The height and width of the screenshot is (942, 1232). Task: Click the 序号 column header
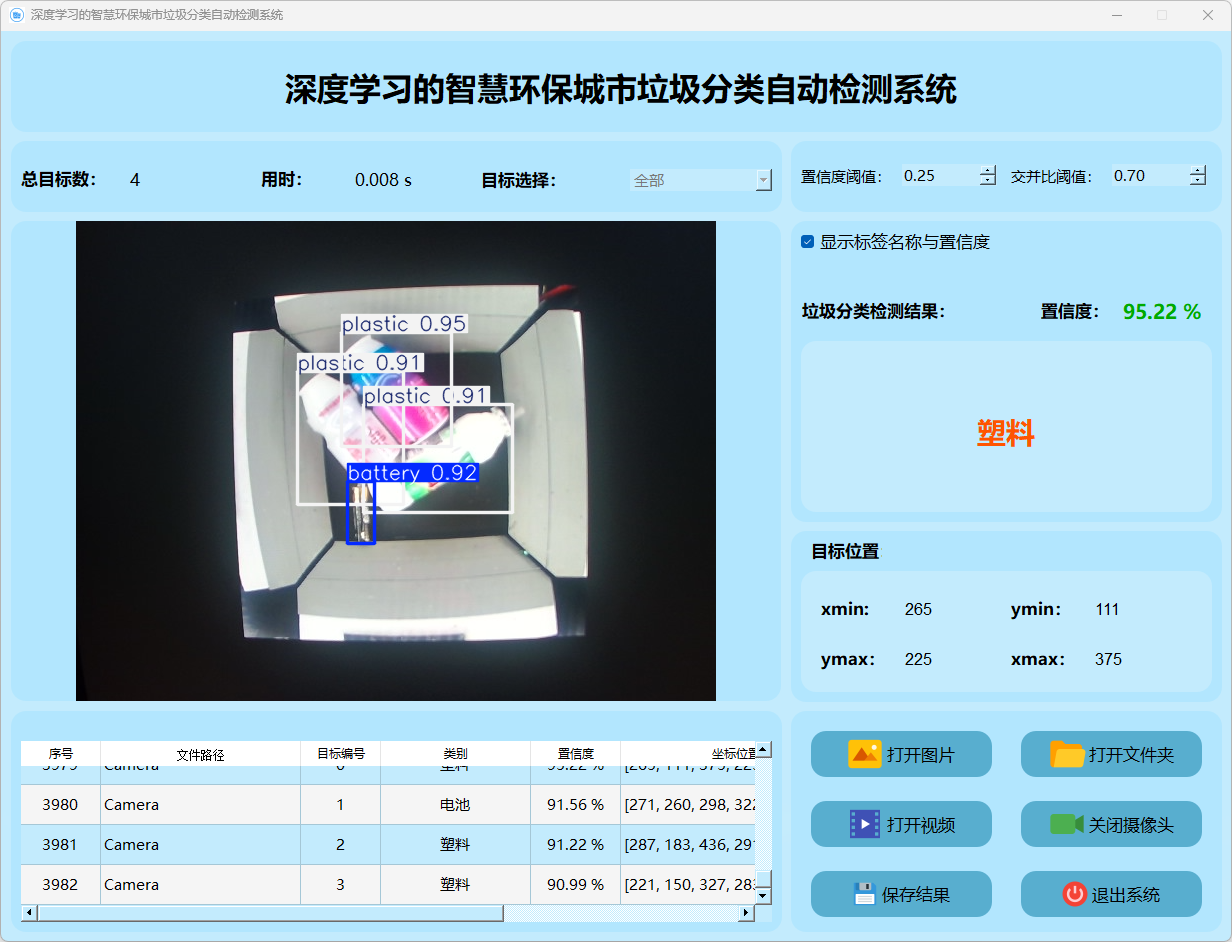[x=61, y=754]
